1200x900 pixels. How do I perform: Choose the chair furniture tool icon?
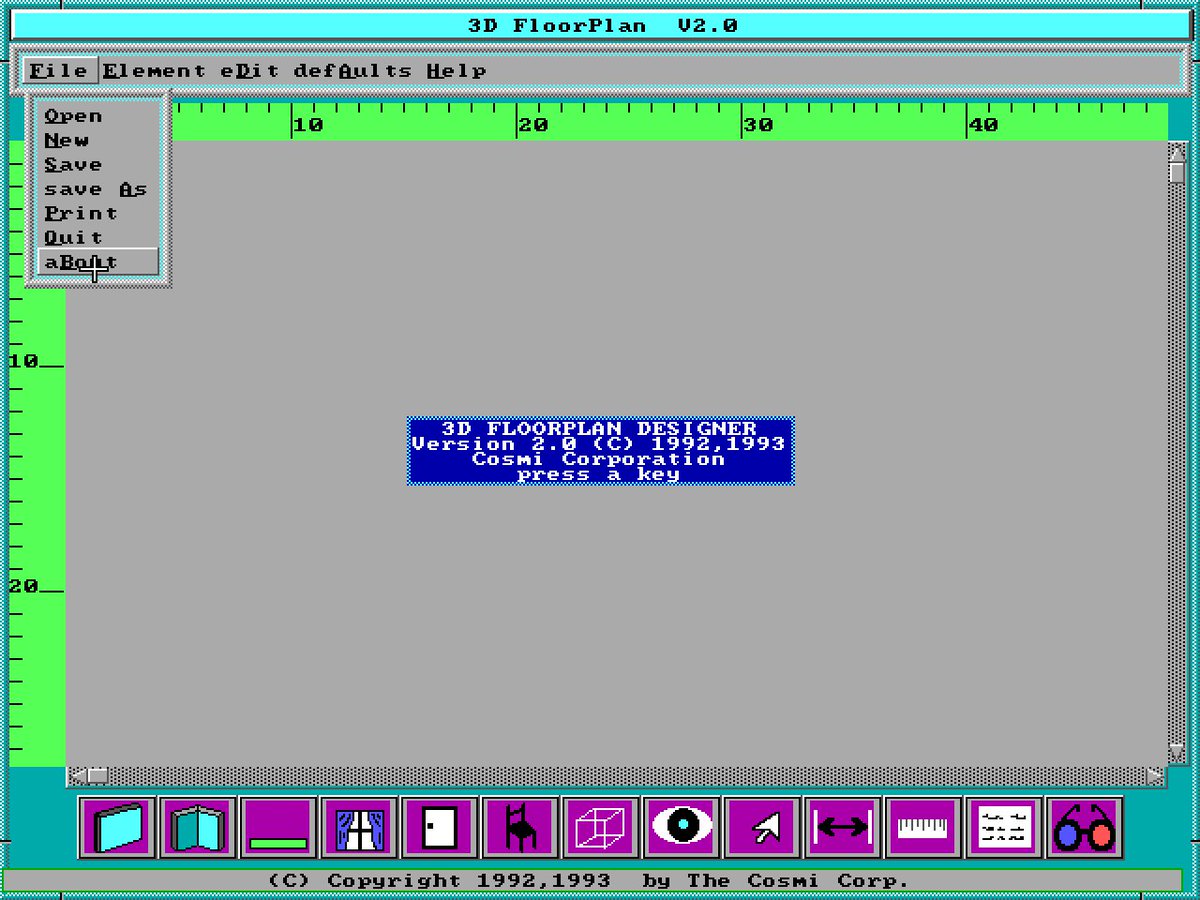pyautogui.click(x=520, y=828)
